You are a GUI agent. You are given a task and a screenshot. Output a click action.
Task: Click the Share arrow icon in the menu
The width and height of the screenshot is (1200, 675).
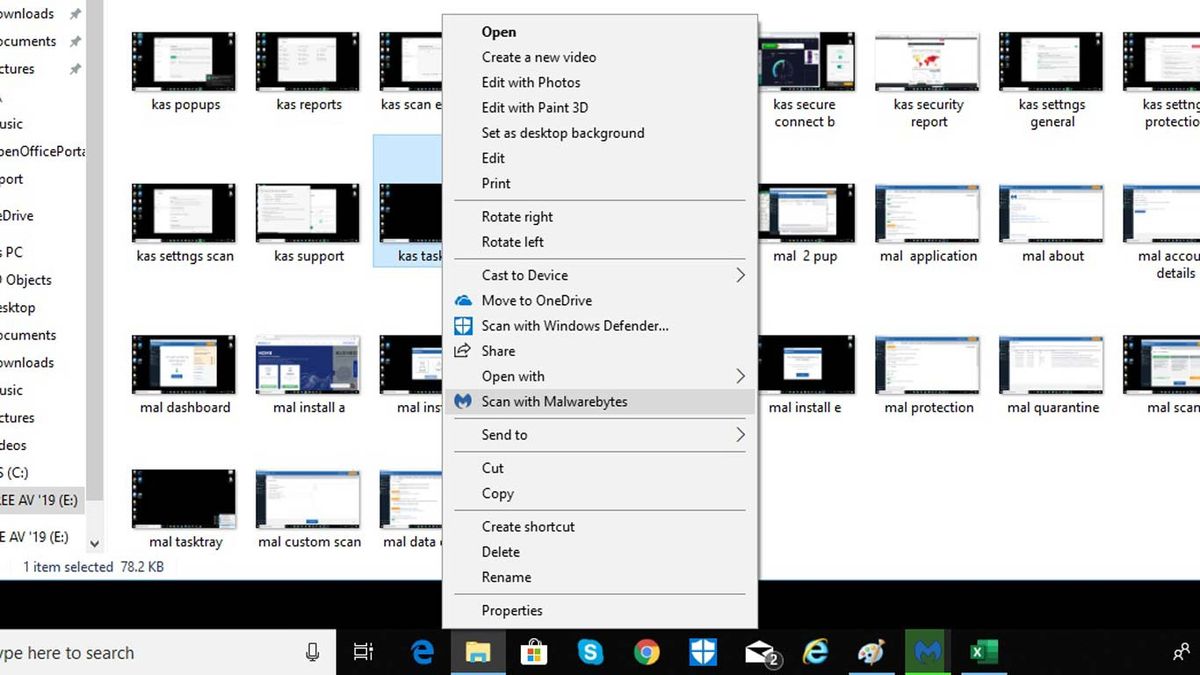point(462,351)
